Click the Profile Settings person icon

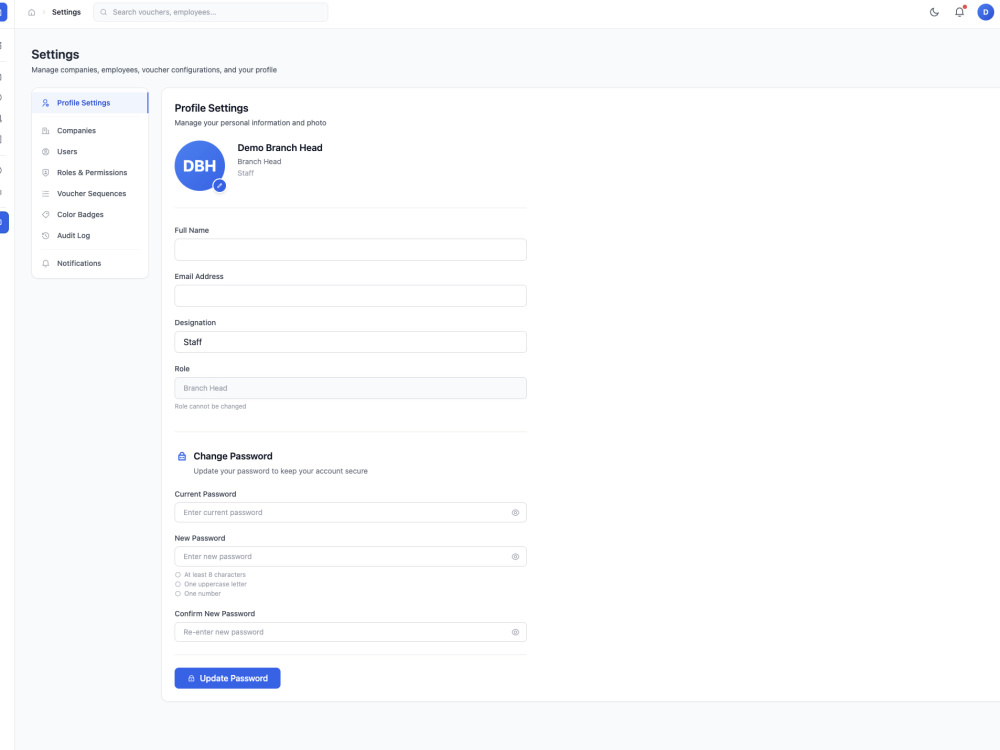coord(45,103)
